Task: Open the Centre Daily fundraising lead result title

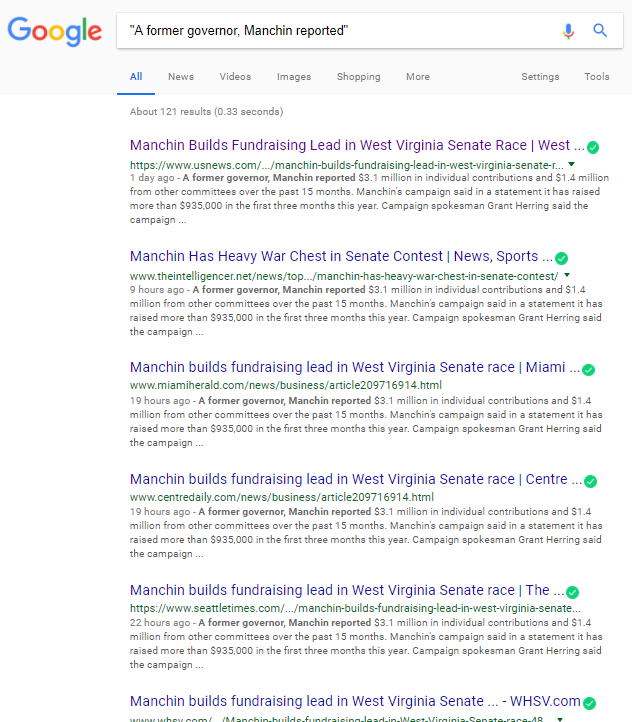Action: [x=356, y=479]
